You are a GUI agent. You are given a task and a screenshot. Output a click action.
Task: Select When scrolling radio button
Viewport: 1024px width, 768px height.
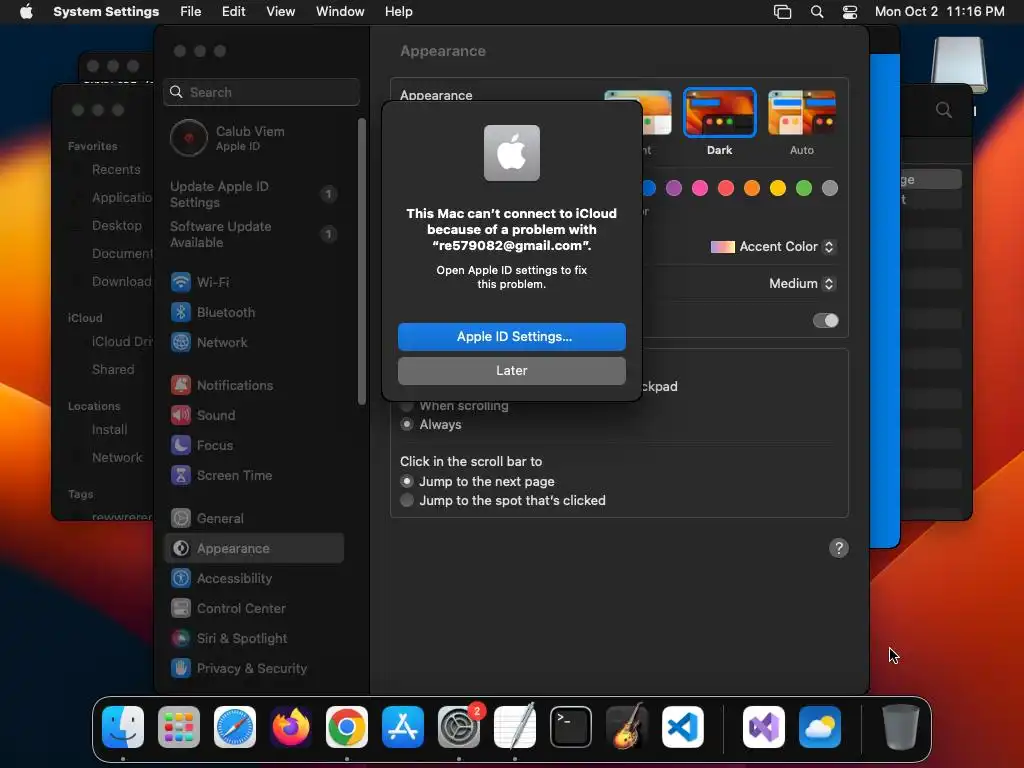coord(407,406)
